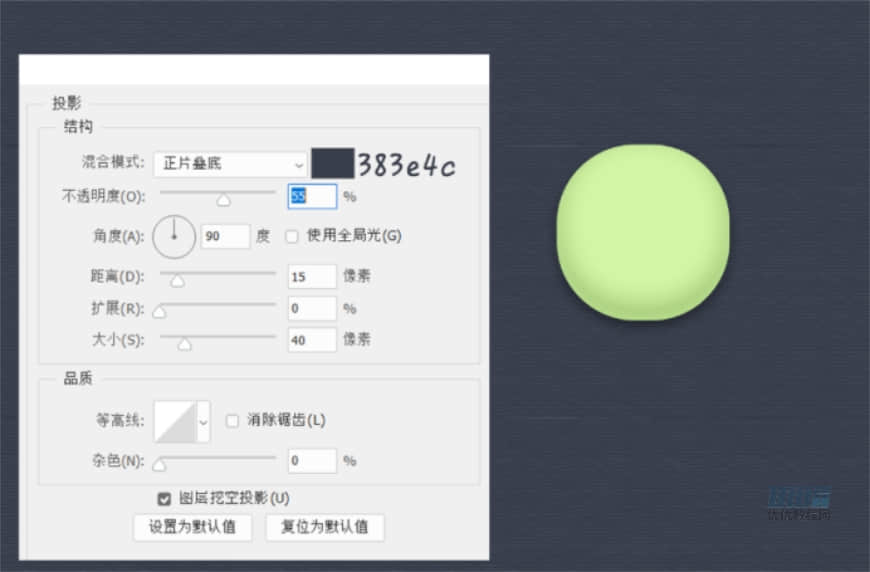Click the green rounded shape on canvas
The image size is (870, 572).
pyautogui.click(x=643, y=232)
